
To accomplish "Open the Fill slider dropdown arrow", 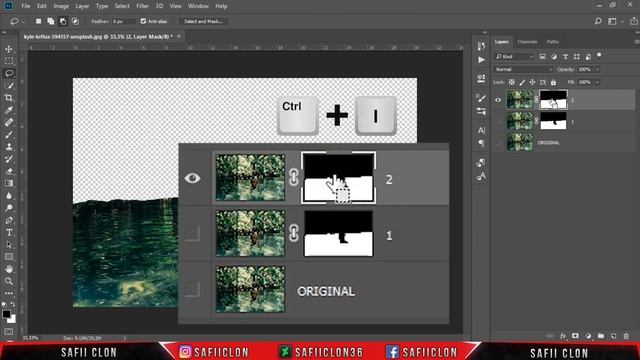I will click(x=597, y=82).
